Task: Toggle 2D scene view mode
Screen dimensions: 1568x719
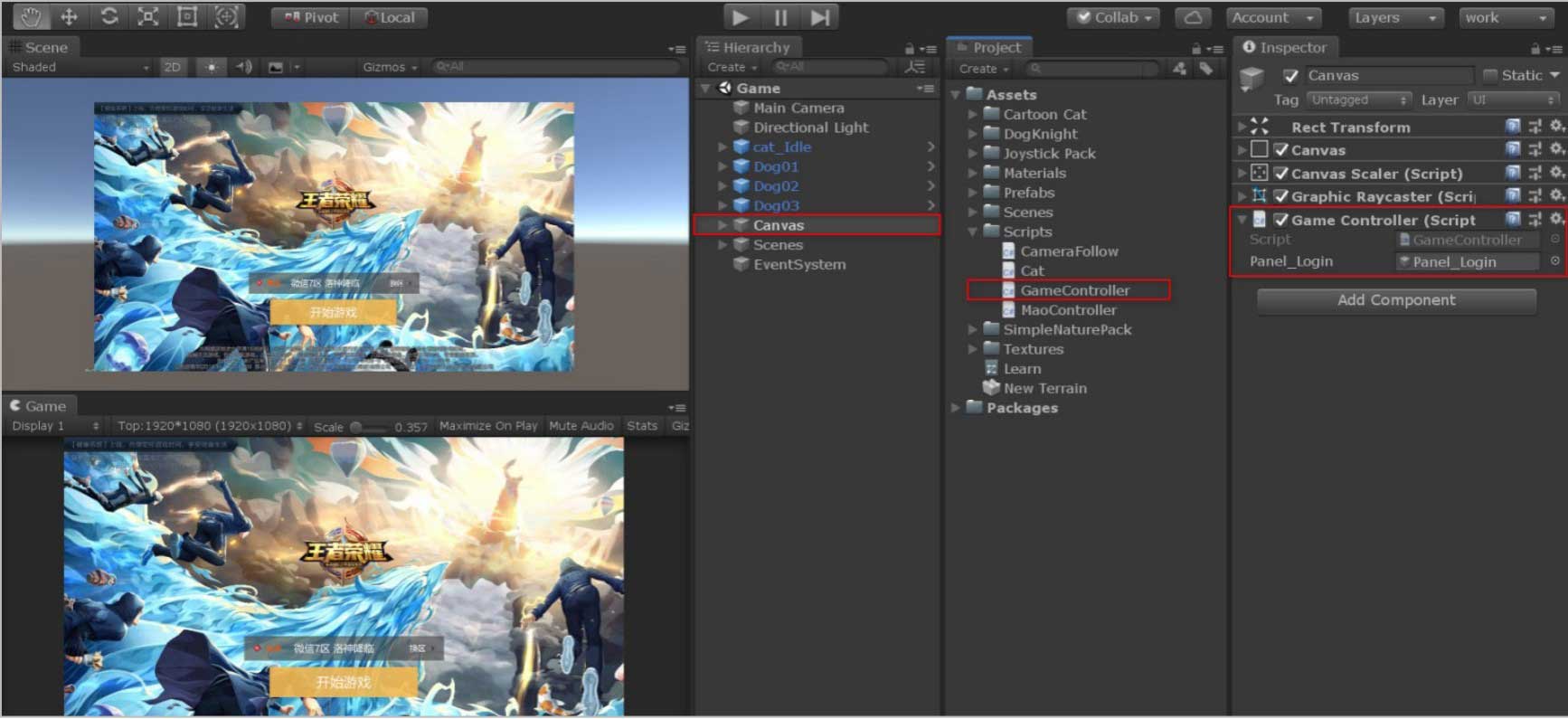Action: click(x=172, y=67)
